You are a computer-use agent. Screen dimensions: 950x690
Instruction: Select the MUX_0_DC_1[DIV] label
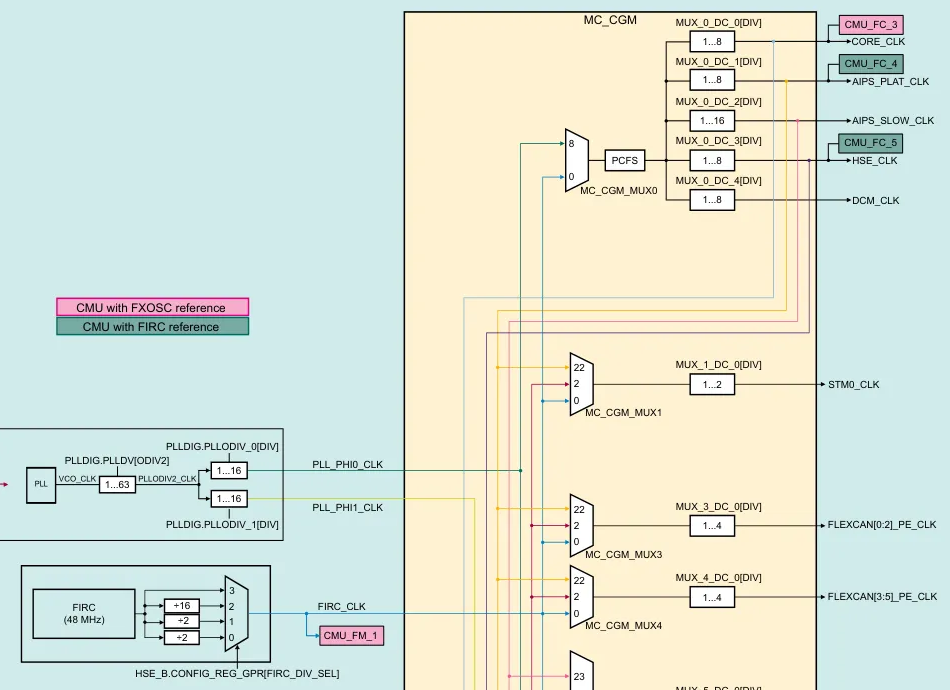(x=719, y=62)
